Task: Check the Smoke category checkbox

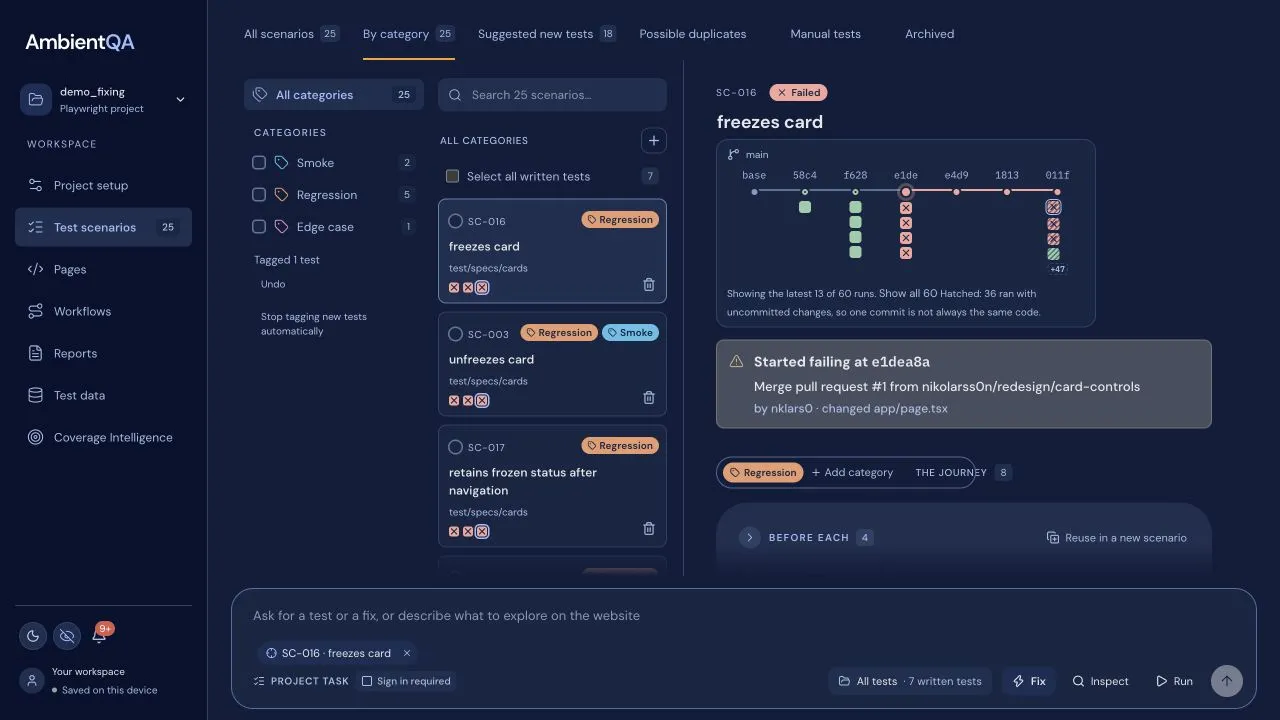Action: pos(259,163)
